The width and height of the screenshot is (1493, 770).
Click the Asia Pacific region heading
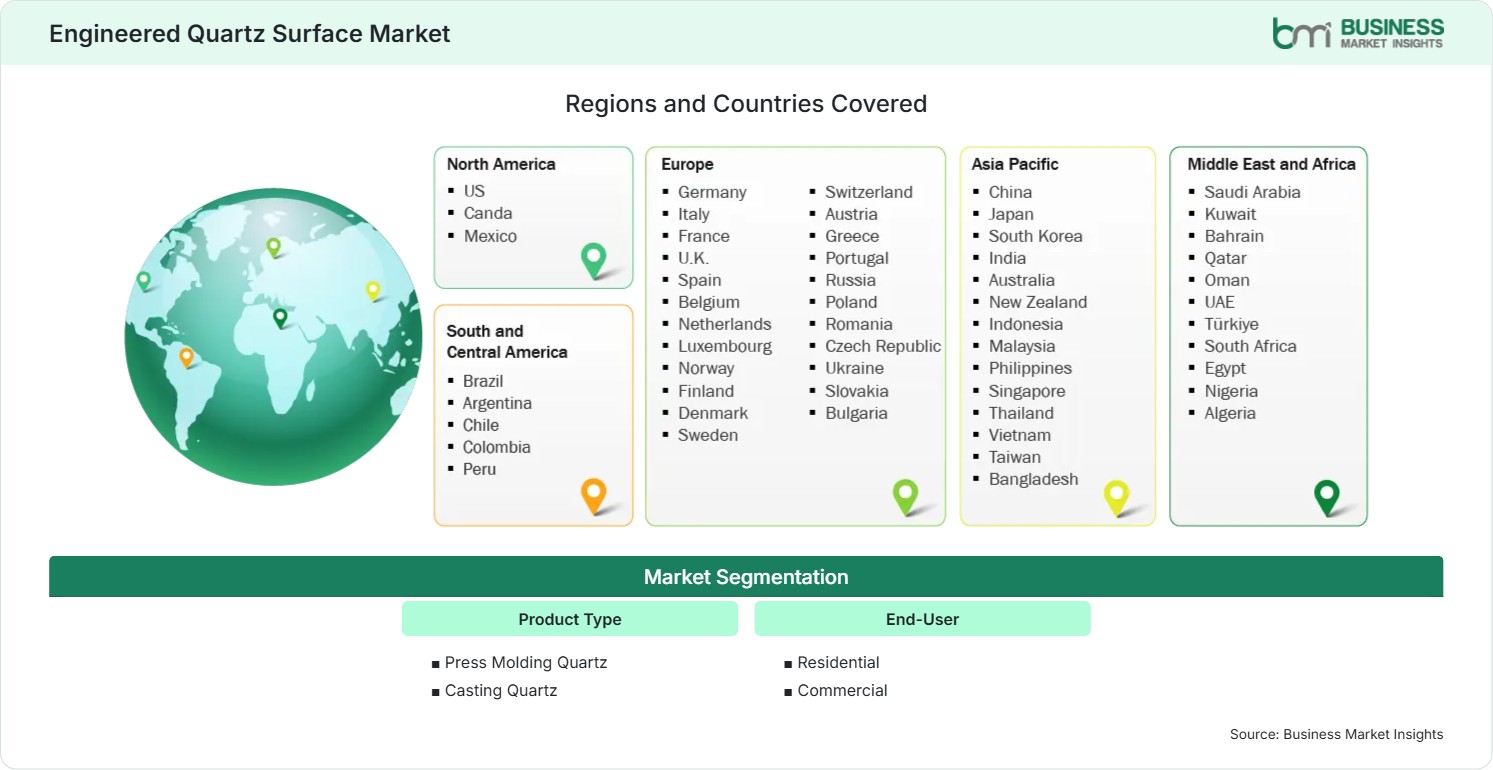pos(1015,164)
